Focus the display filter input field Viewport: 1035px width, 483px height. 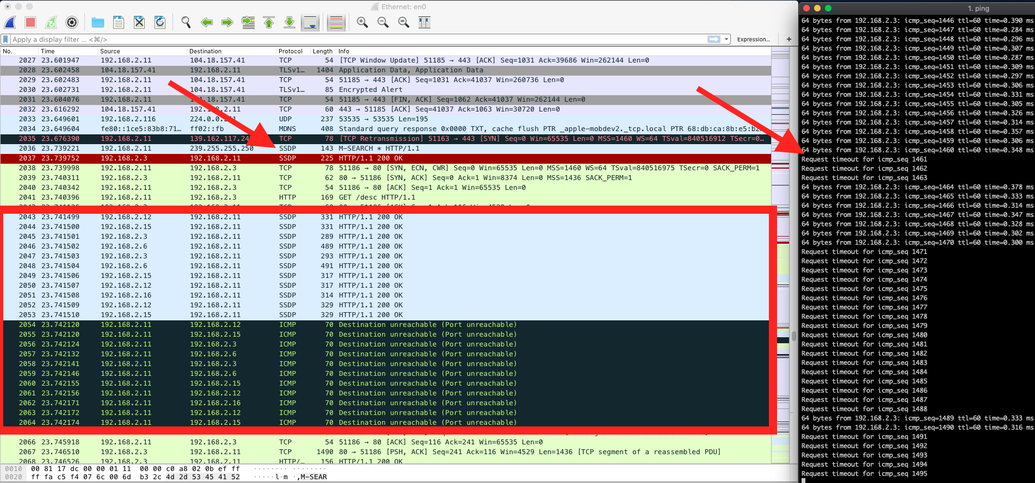[356, 40]
